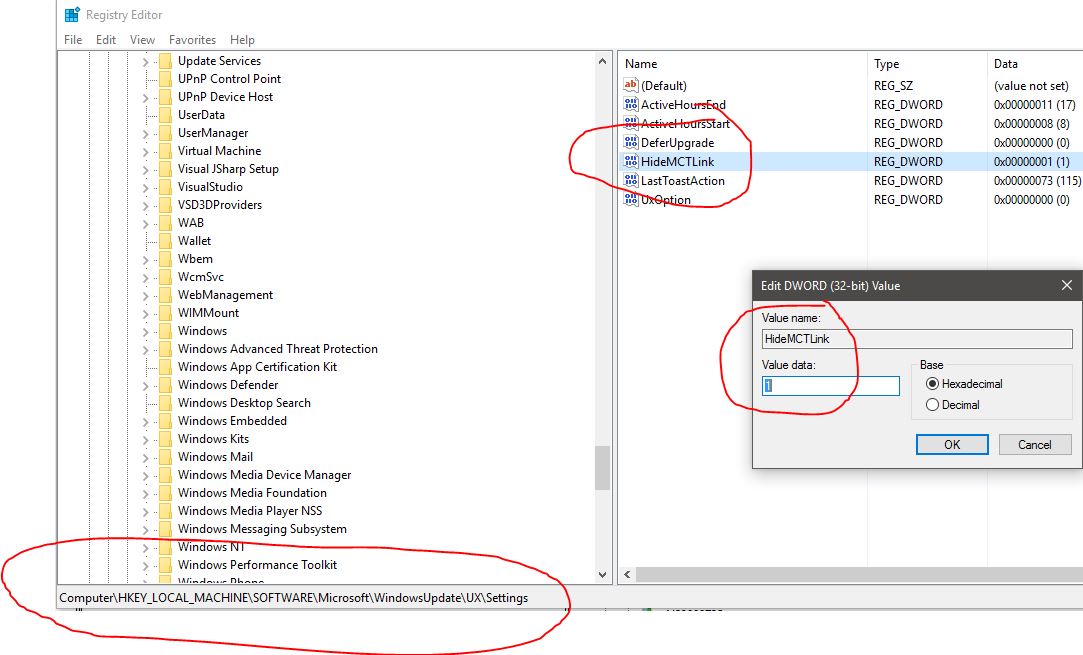Expand the UserManager key
The width and height of the screenshot is (1083, 655).
[145, 133]
